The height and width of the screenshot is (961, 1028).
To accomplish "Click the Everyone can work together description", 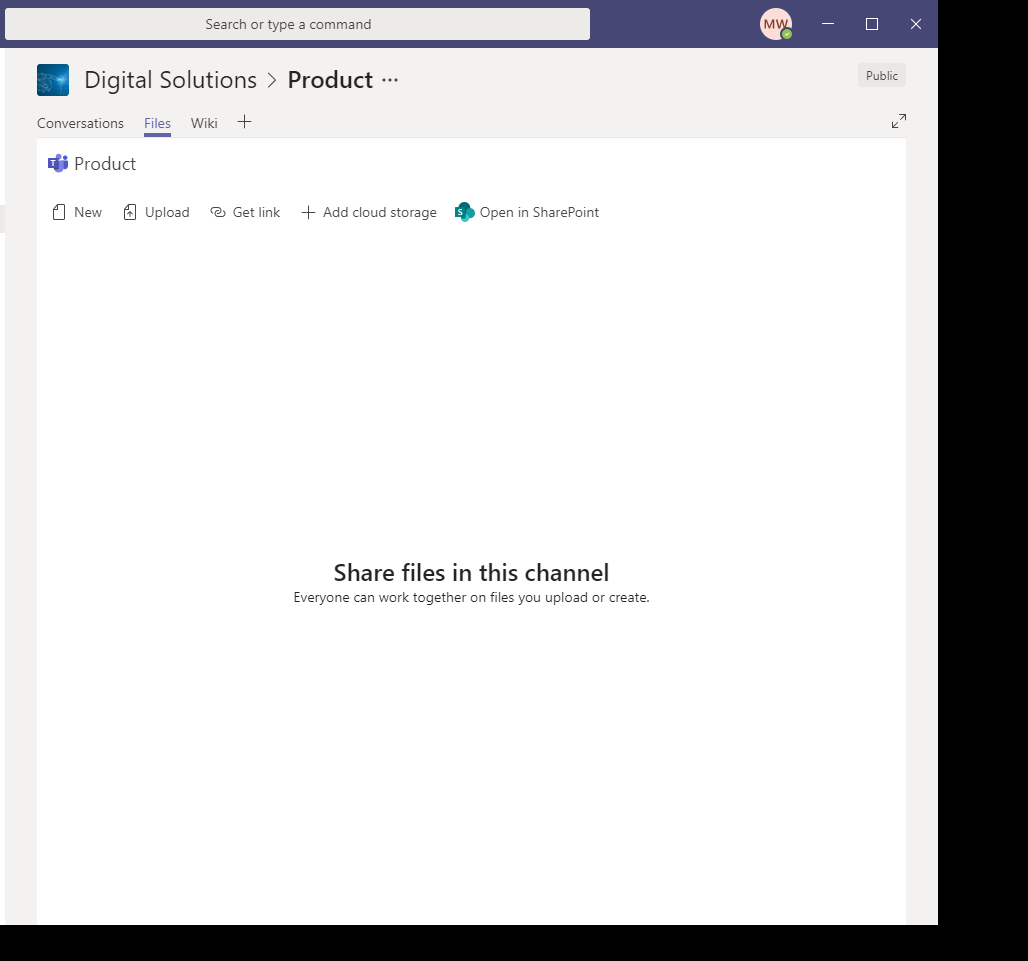I will pos(471,597).
